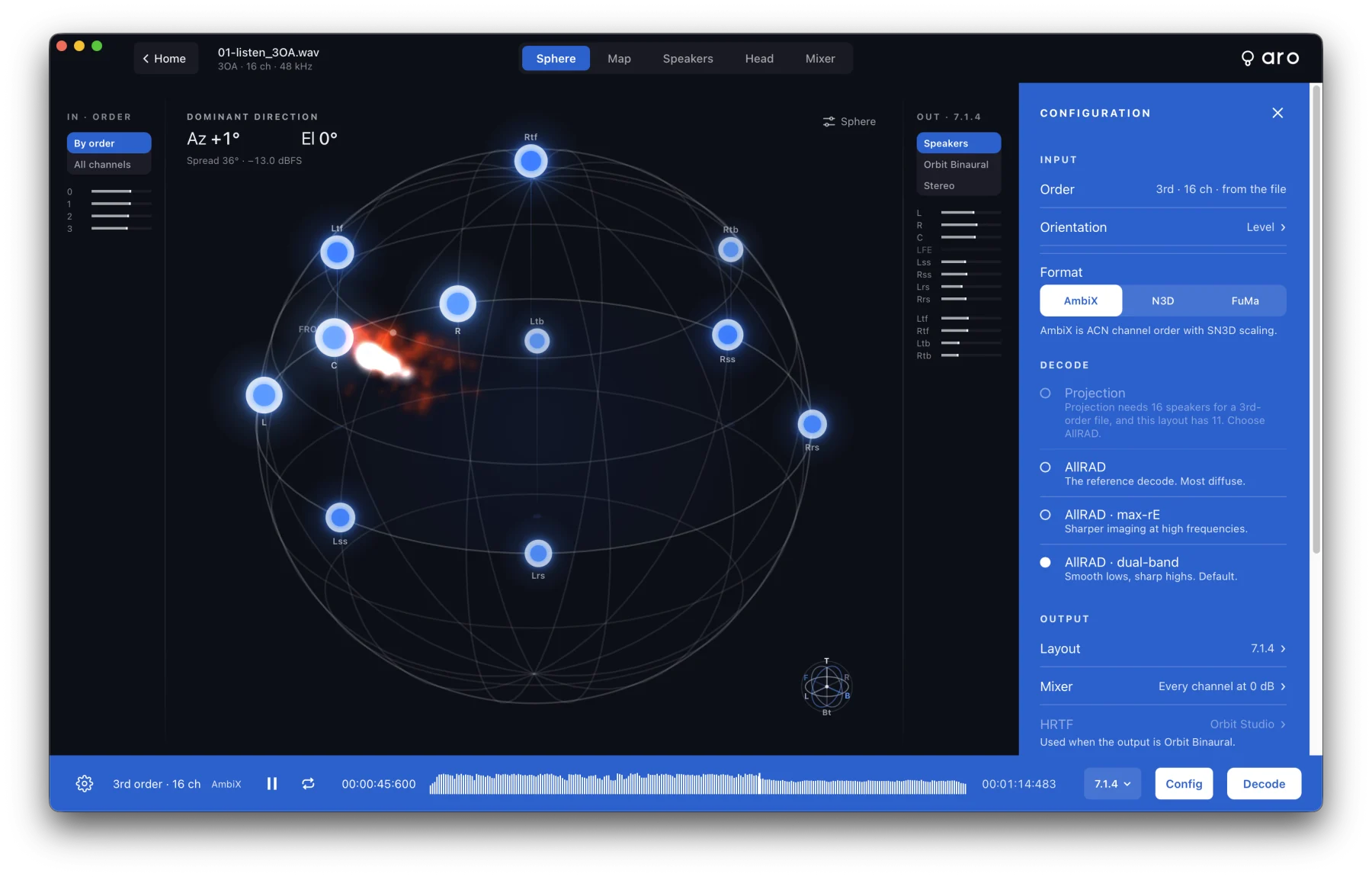1372x877 pixels.
Task: Show input meters for All channels
Action: [x=109, y=165]
